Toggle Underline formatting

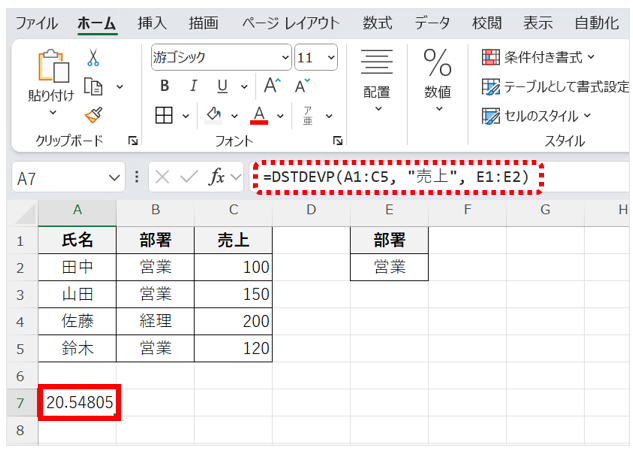(x=221, y=86)
